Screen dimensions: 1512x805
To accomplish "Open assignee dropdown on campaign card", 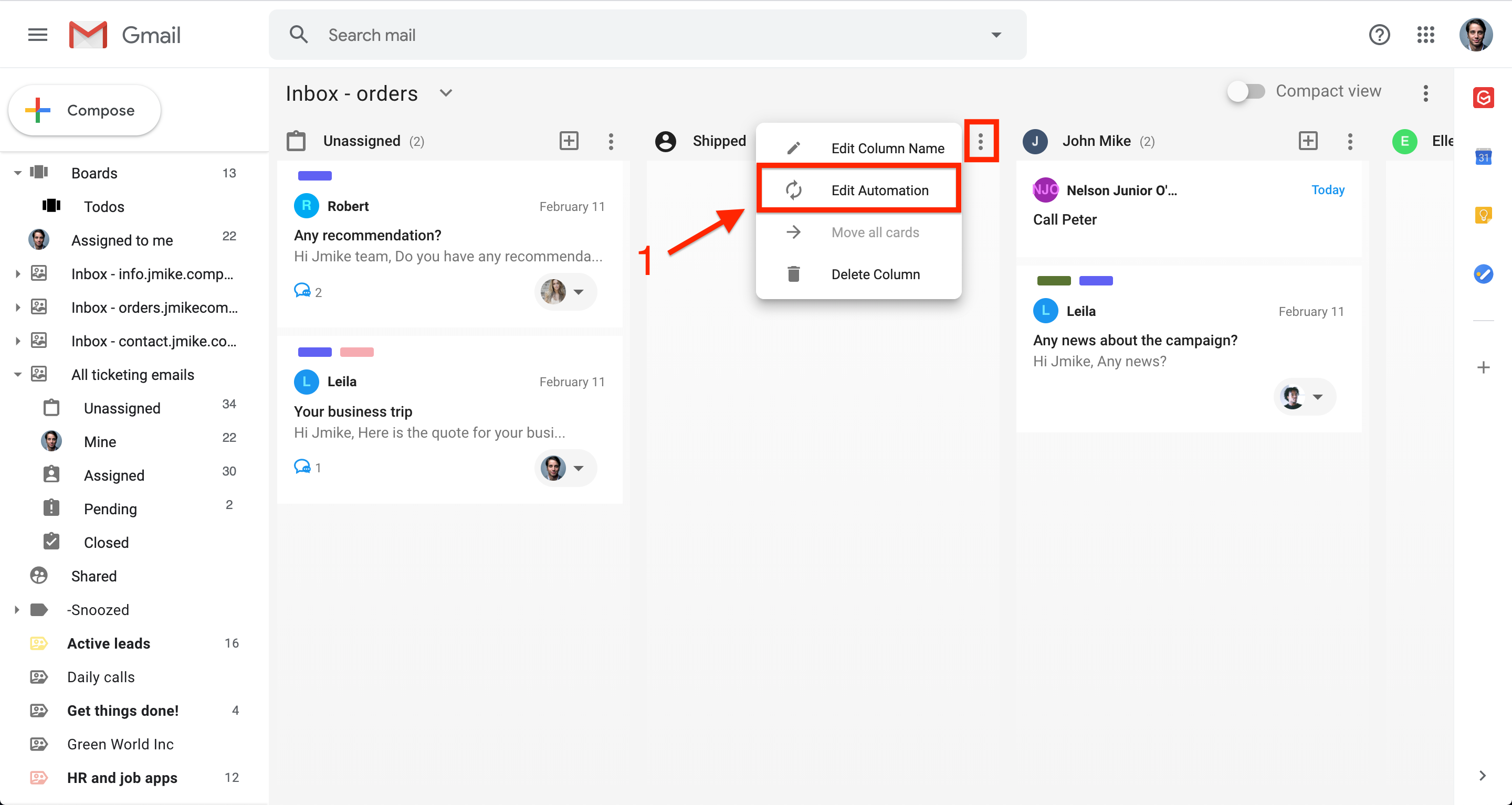I will (x=1305, y=397).
